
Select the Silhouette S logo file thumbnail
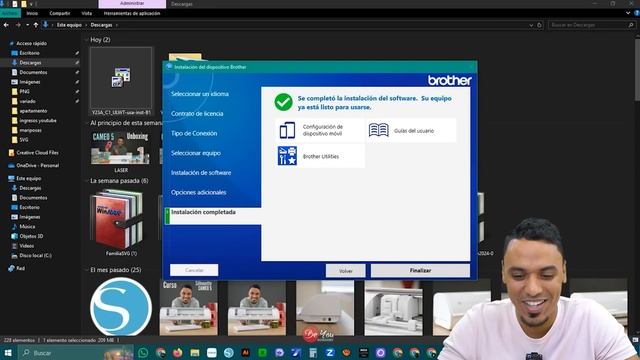click(121, 306)
